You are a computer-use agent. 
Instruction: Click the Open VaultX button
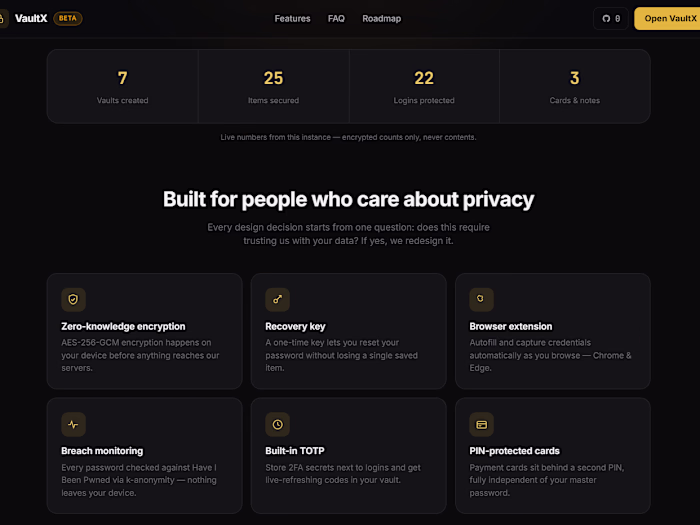click(667, 18)
